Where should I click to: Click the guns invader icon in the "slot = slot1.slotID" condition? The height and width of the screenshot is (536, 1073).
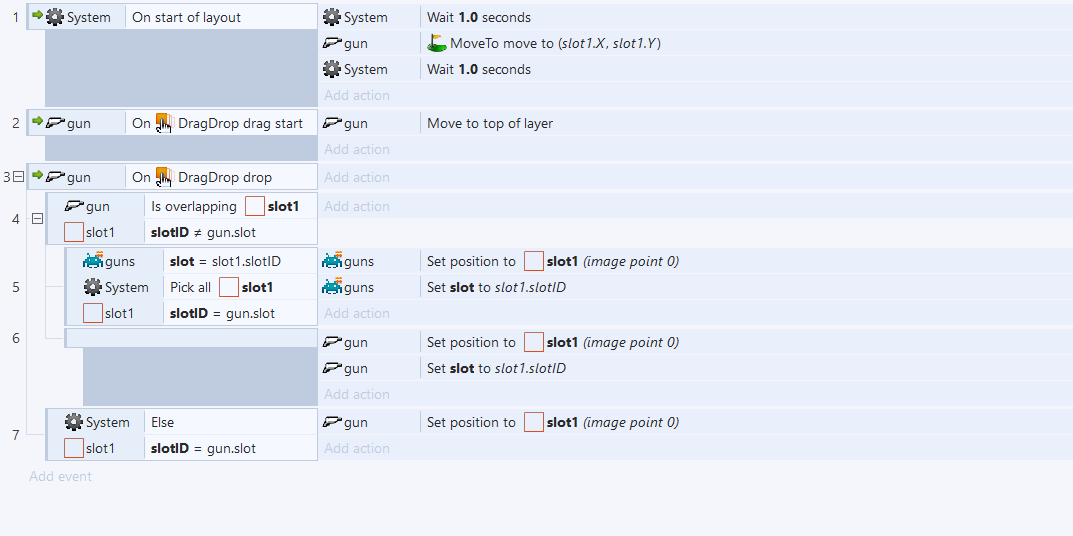point(93,261)
